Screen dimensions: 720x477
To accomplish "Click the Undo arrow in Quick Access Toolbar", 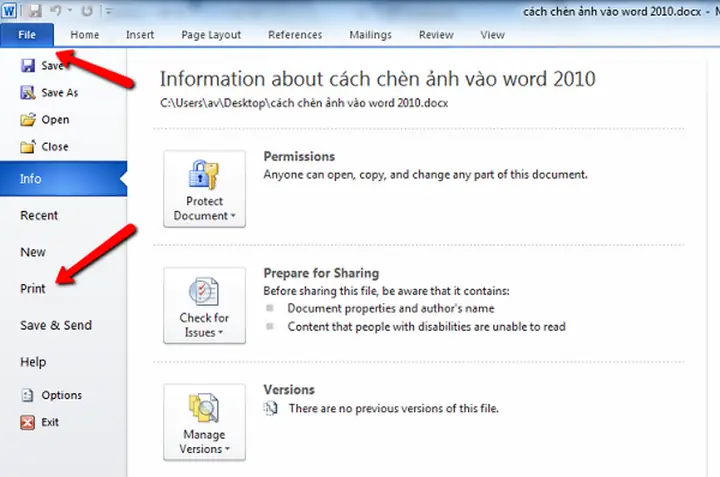I will (56, 10).
